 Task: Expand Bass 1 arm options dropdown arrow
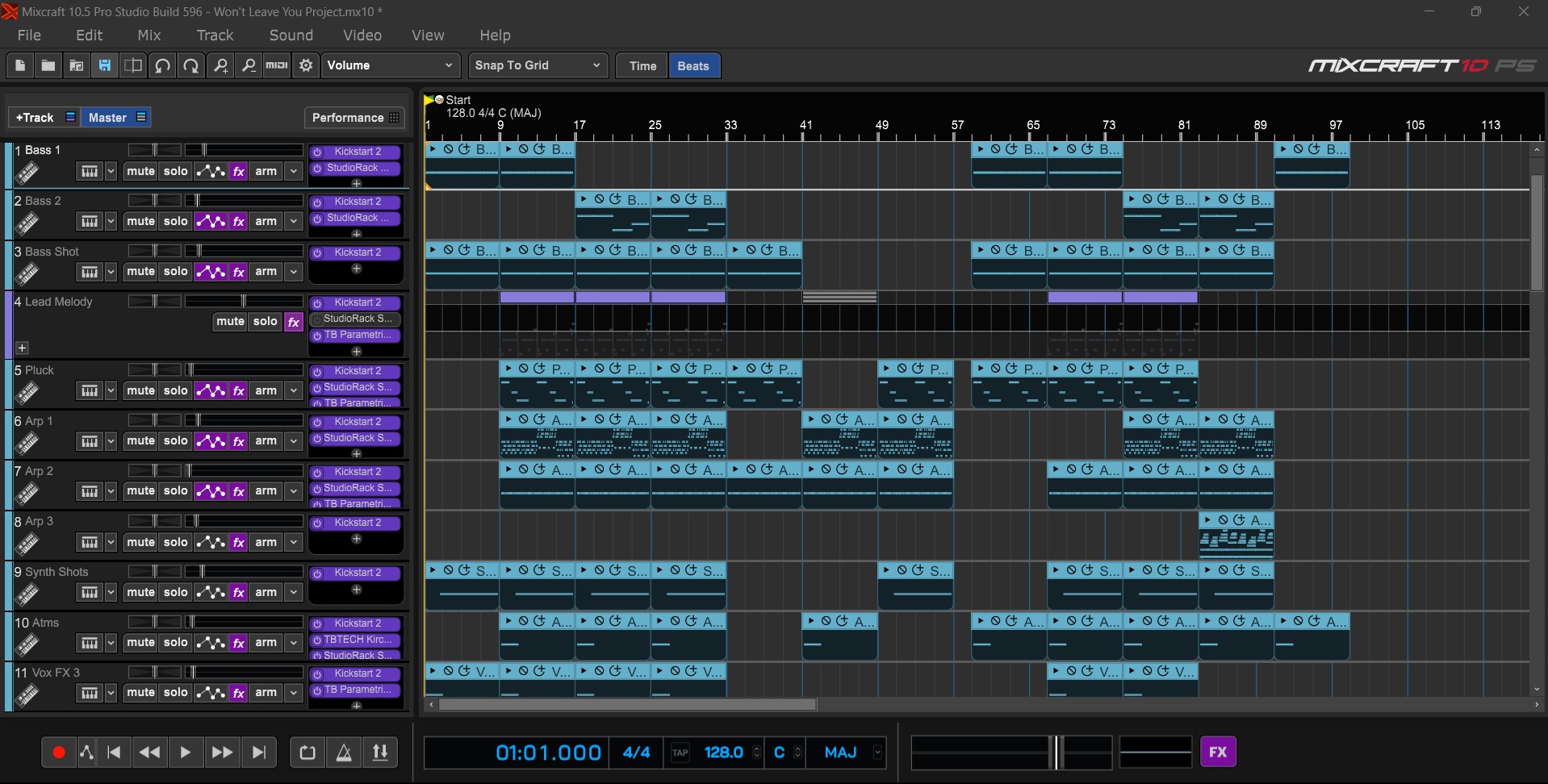point(294,171)
